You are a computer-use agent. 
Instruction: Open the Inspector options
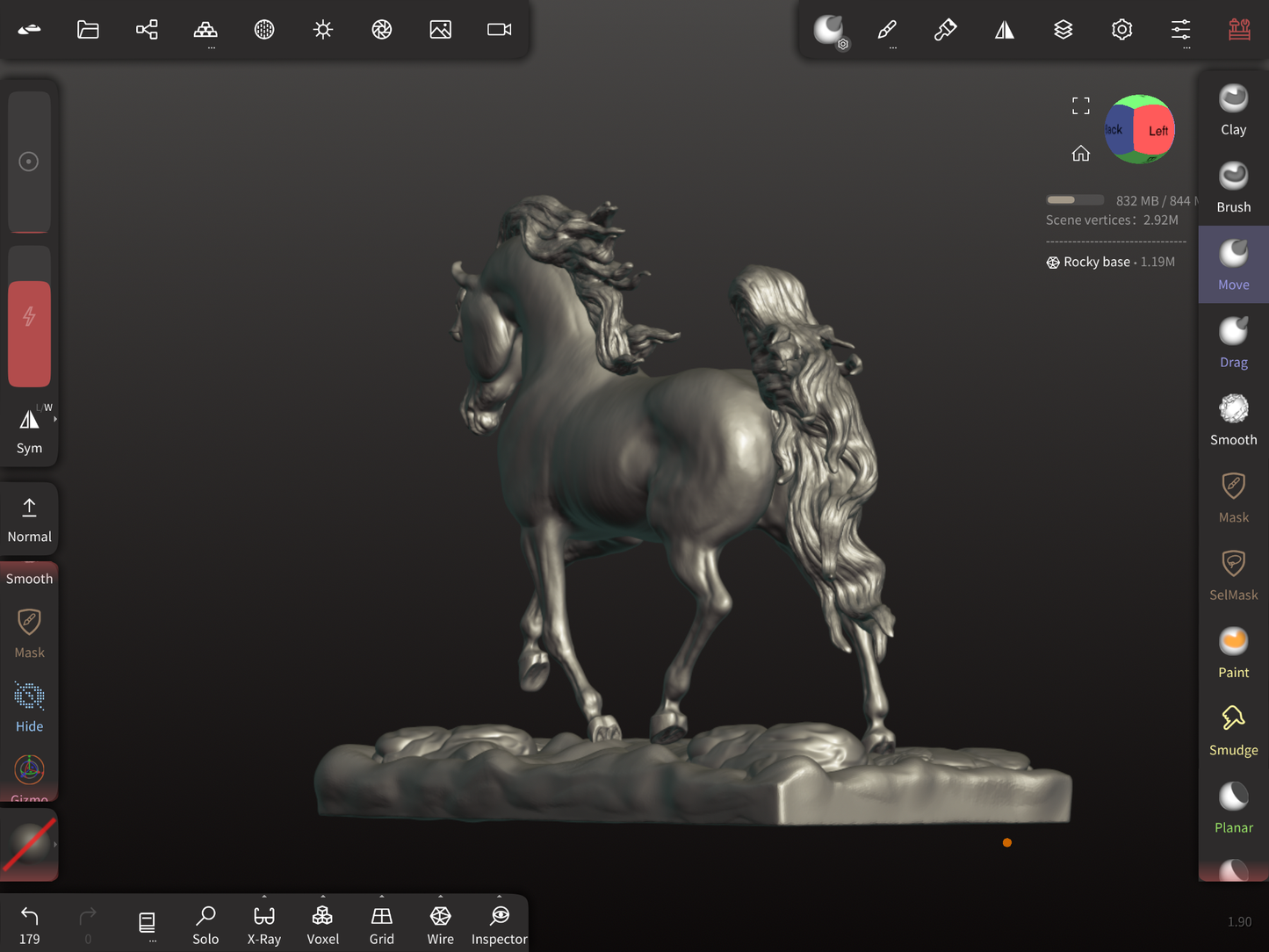coord(499,925)
